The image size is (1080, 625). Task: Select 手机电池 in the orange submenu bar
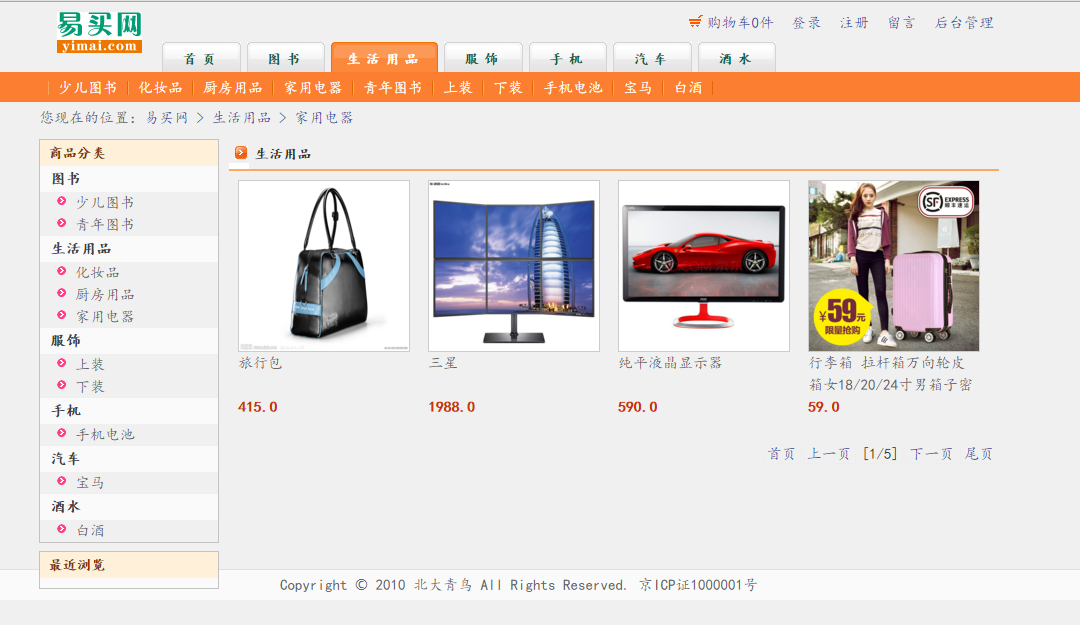coord(573,88)
